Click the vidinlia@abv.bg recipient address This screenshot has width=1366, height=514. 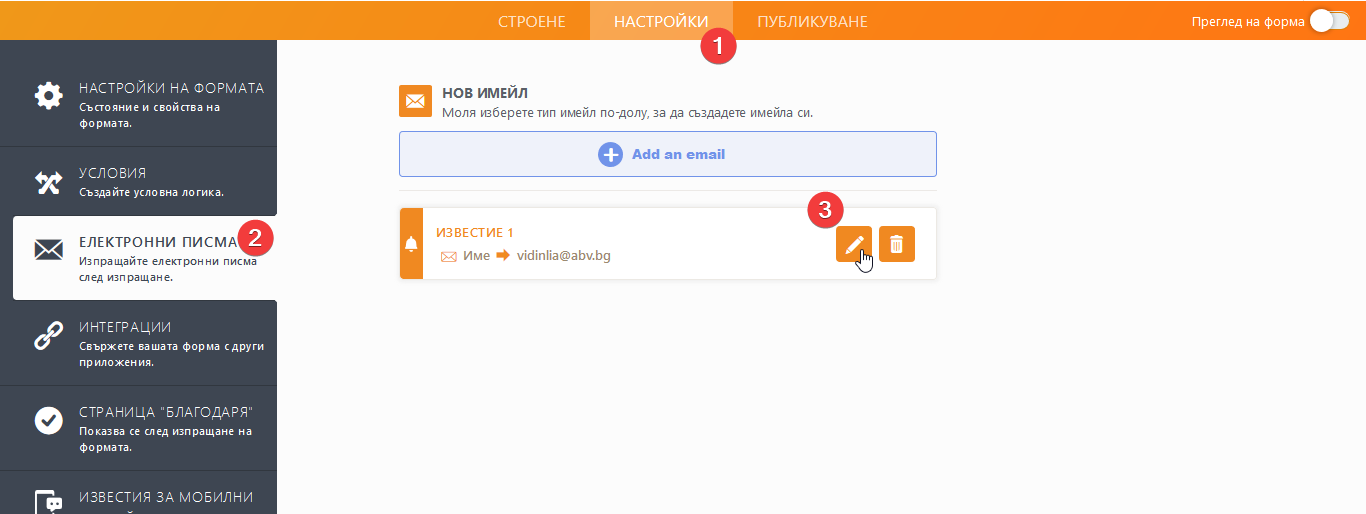(564, 256)
